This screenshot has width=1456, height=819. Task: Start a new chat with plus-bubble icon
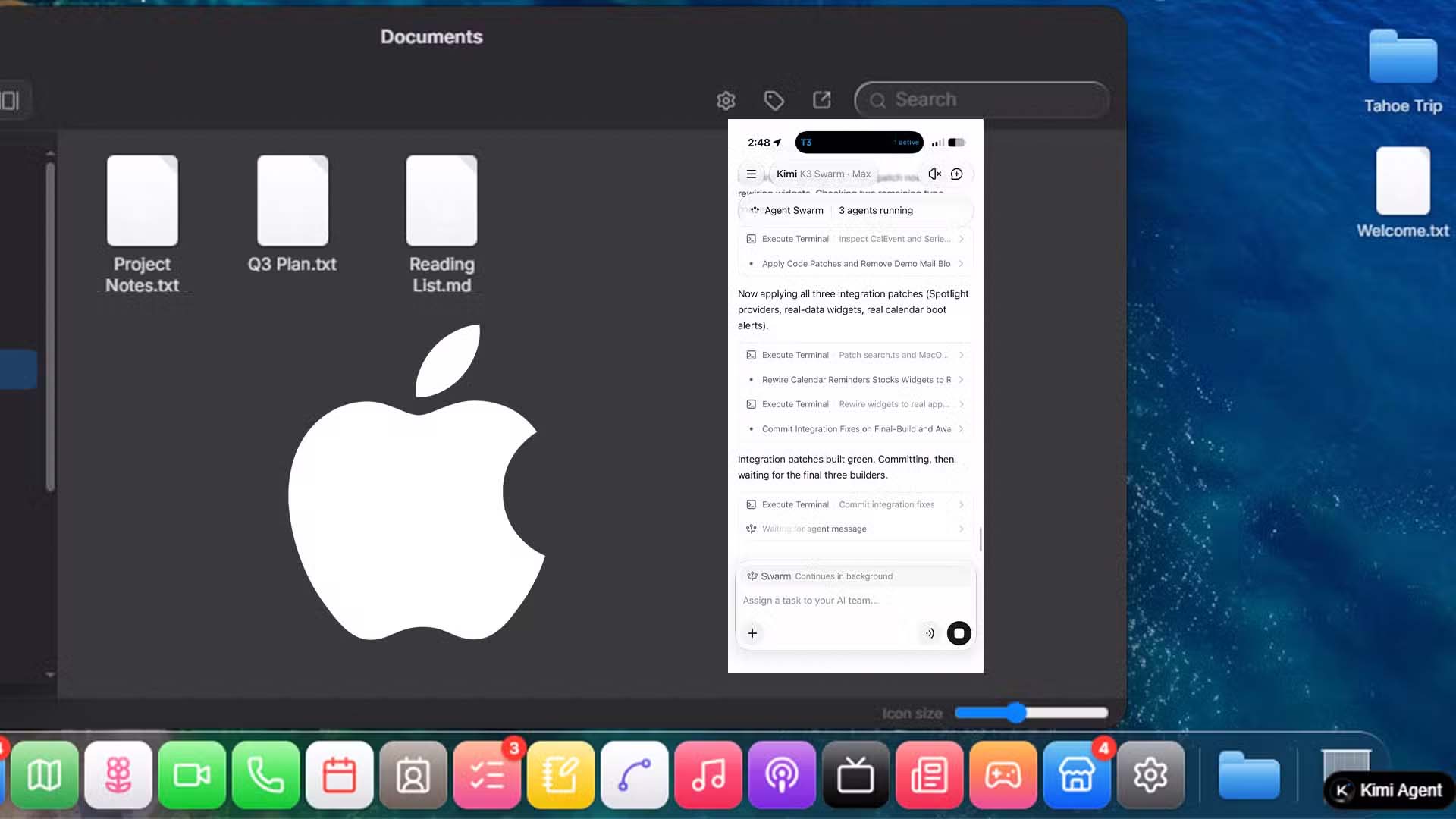click(x=957, y=174)
